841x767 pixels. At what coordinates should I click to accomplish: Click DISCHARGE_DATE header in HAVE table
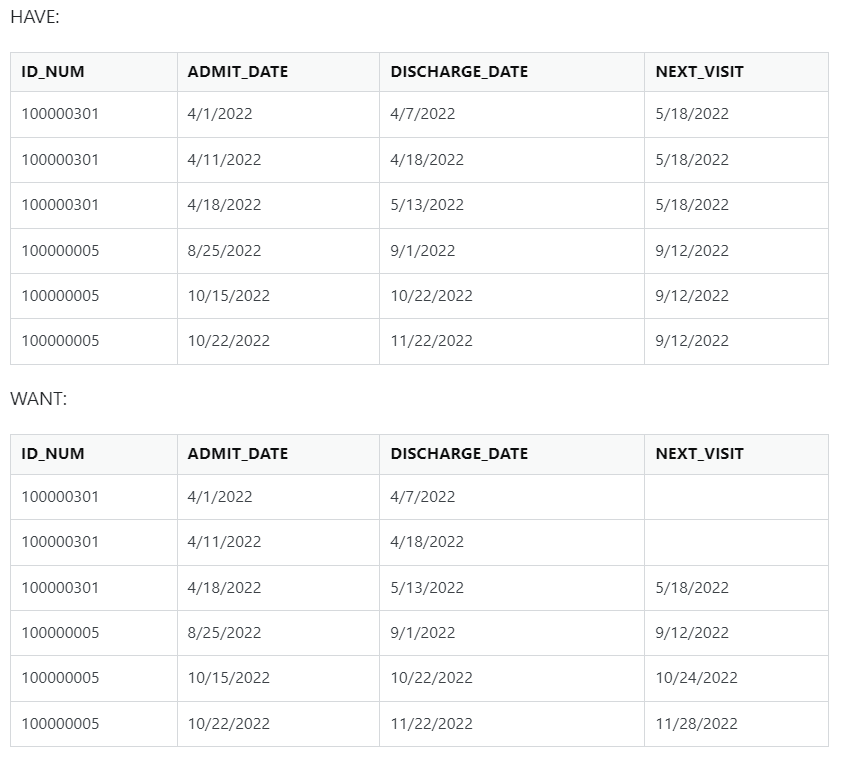[459, 72]
